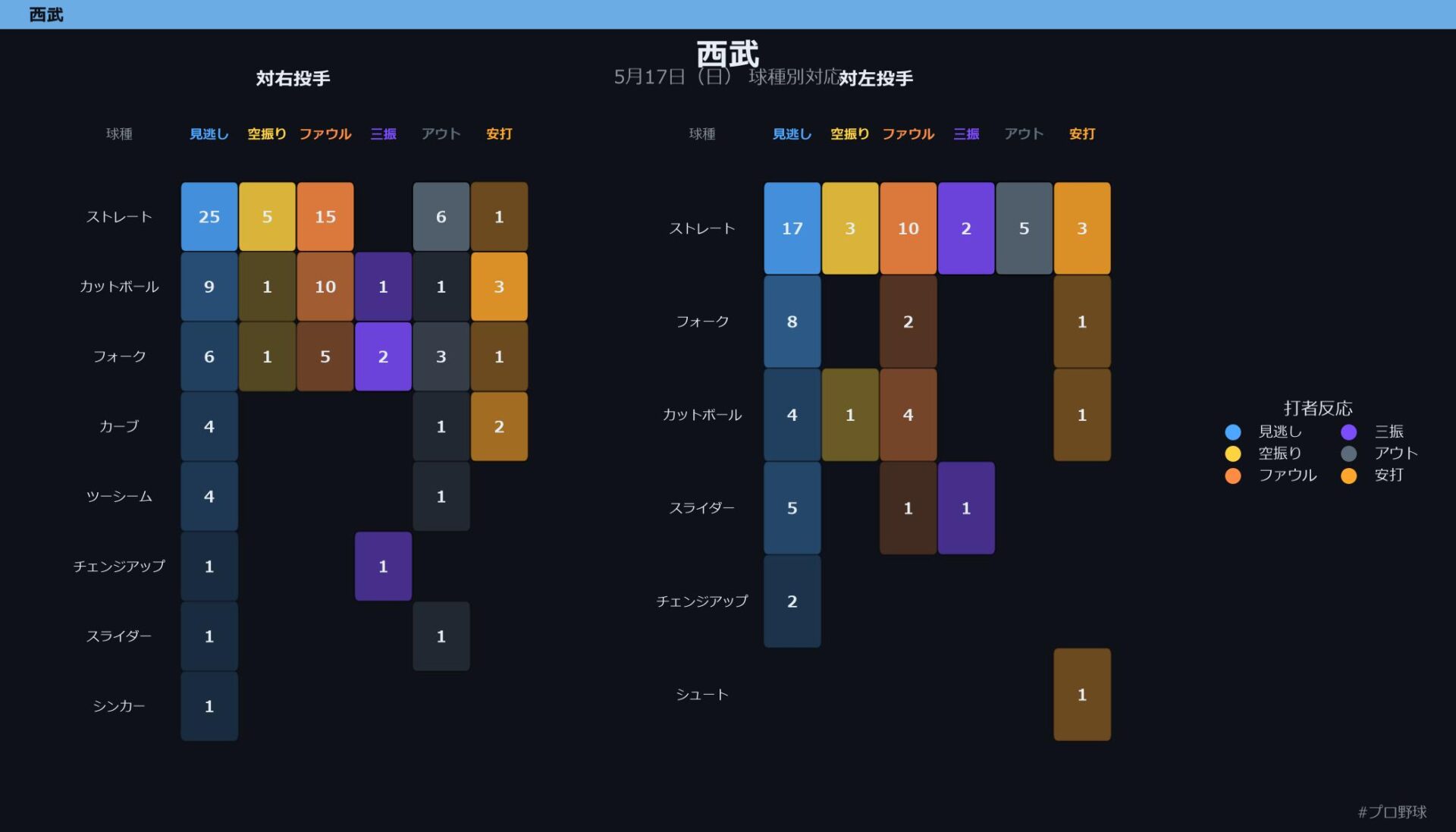Screen dimensions: 1456x832
Task: Click the 対左投手 panel heading
Action: [x=876, y=78]
